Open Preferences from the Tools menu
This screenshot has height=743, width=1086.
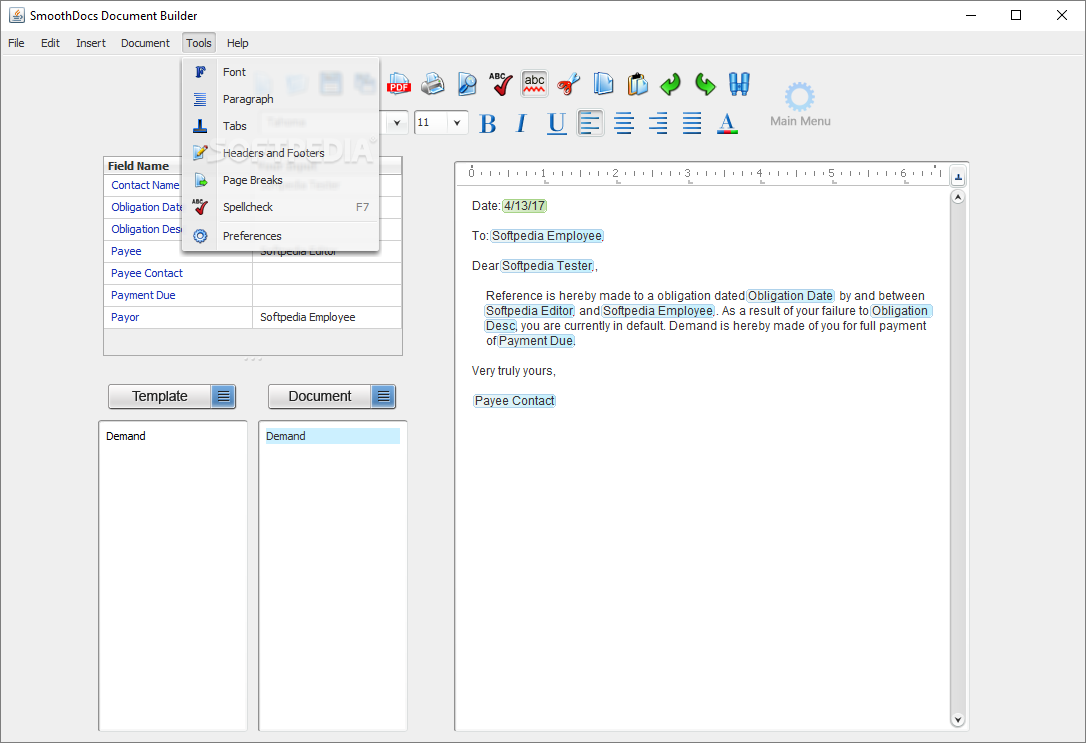[x=281, y=236]
